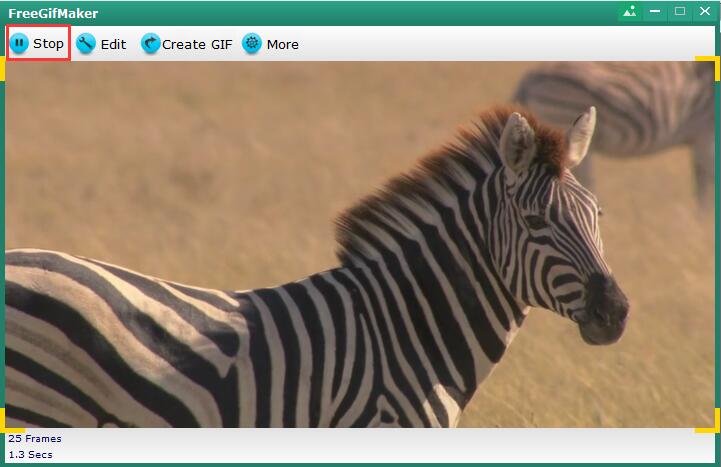Open the Edit wrench tool

pos(86,44)
